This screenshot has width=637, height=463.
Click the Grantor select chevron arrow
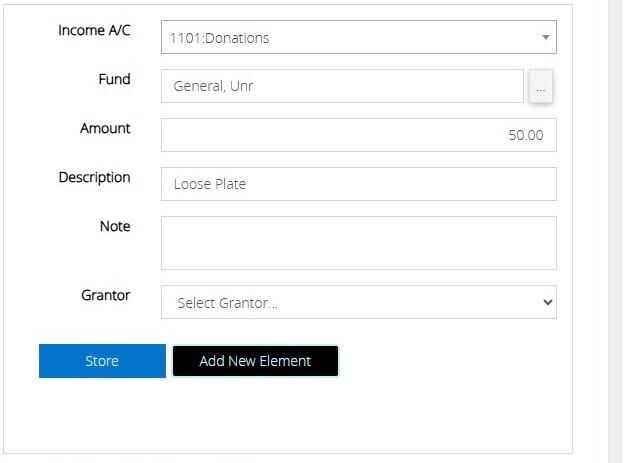(x=546, y=302)
